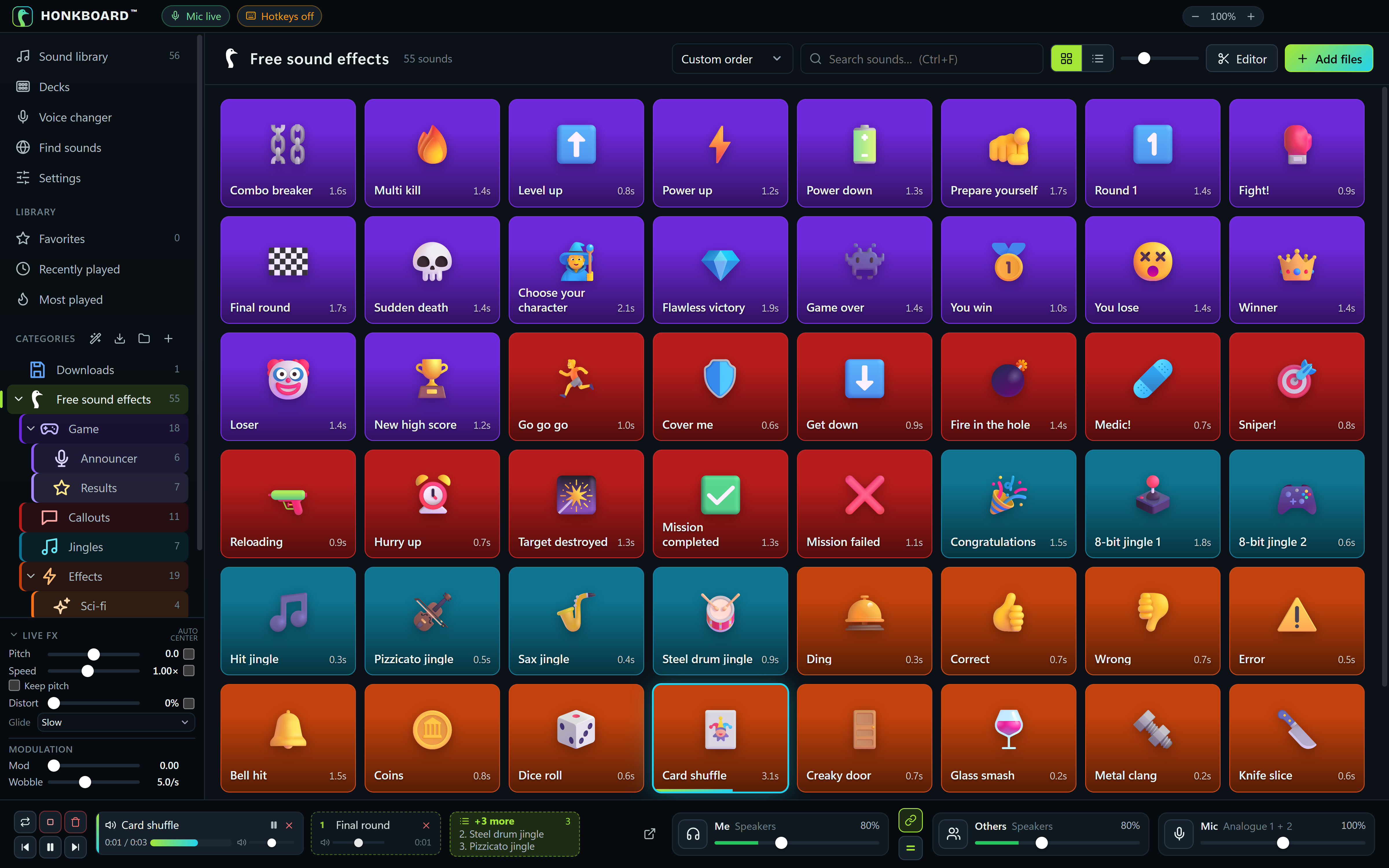Select the Callouts category
Viewport: 1389px width, 868px height.
pos(104,517)
